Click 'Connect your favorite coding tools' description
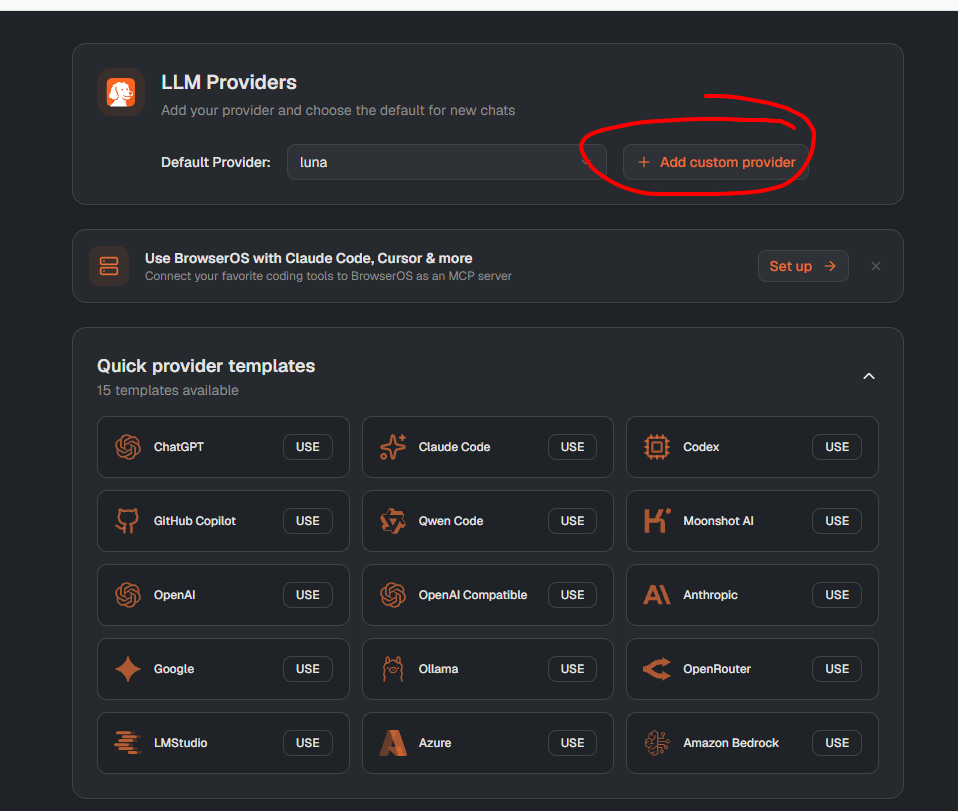Image resolution: width=958 pixels, height=811 pixels. [x=328, y=276]
